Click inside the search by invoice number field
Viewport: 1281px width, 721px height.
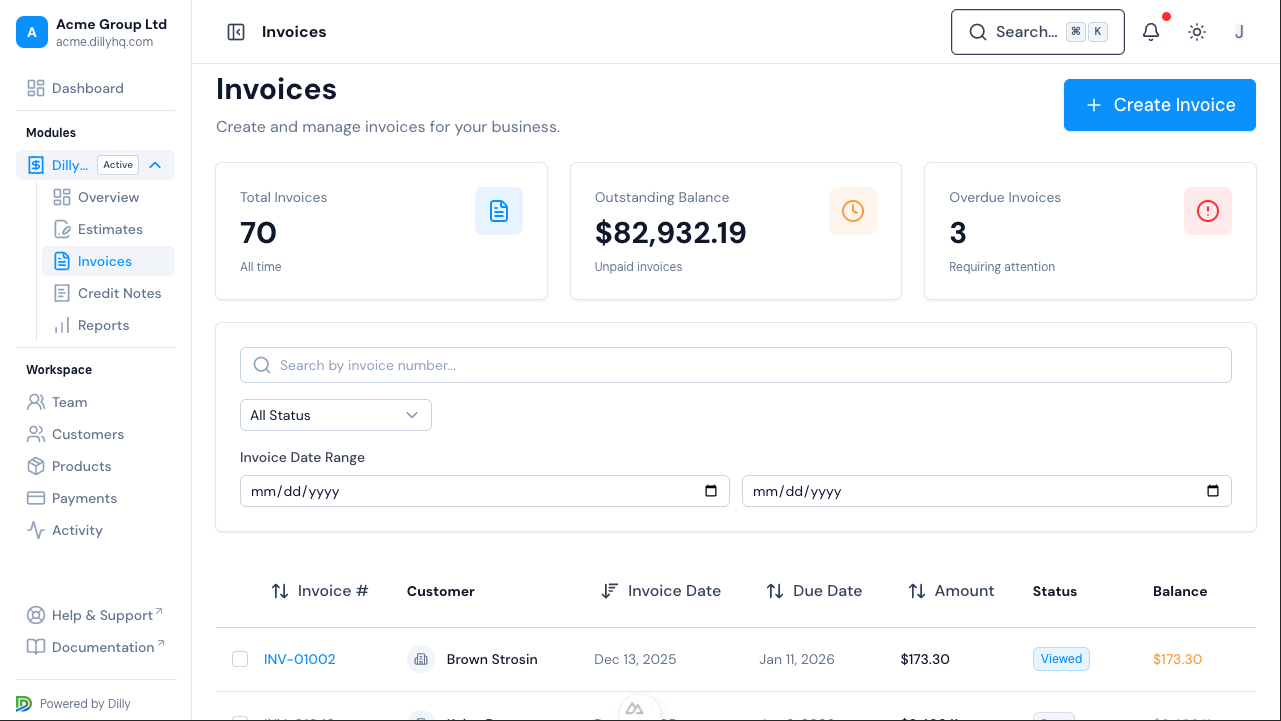point(600,364)
